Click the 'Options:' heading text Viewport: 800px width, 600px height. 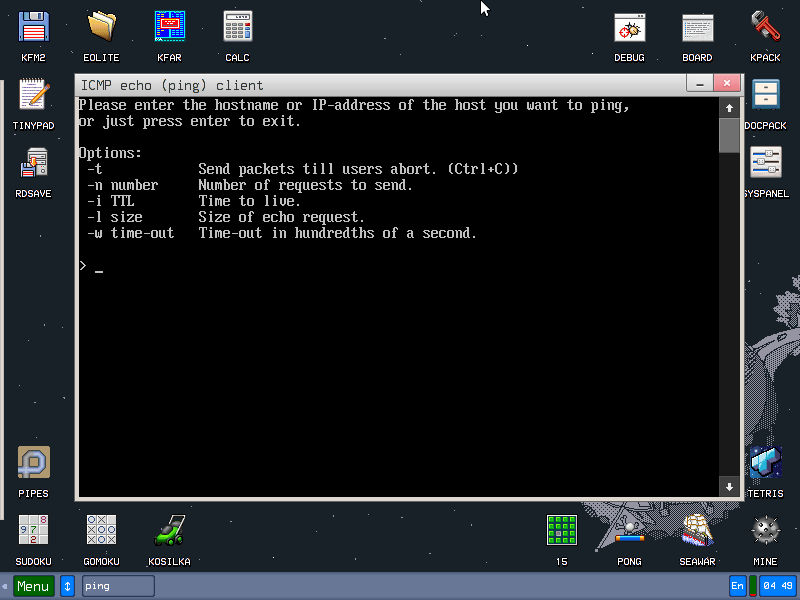pyautogui.click(x=110, y=153)
